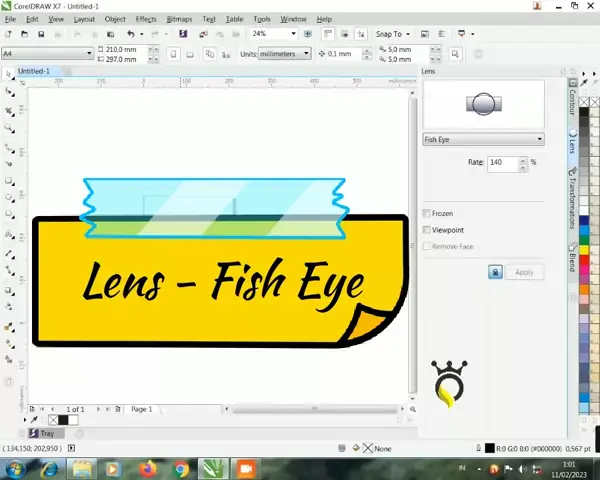The image size is (600, 480).
Task: Enable the Frozen checkbox
Action: coord(428,213)
